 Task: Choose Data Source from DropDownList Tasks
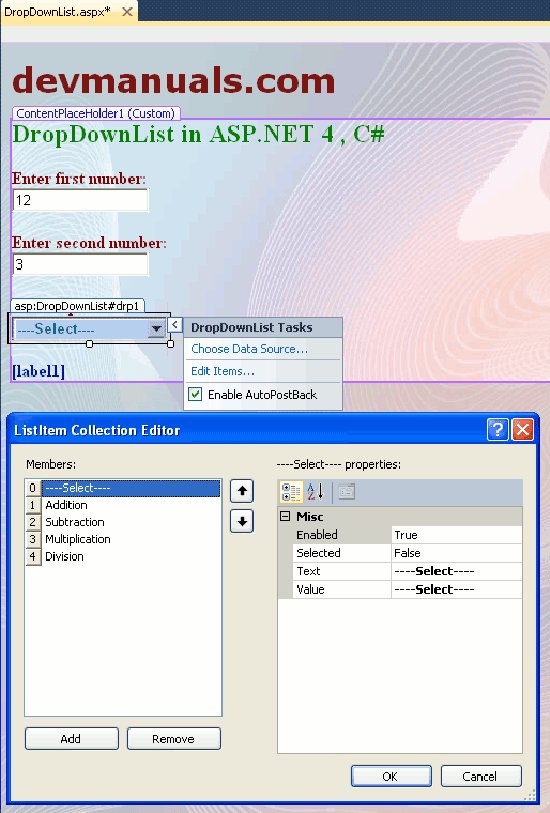pos(249,349)
